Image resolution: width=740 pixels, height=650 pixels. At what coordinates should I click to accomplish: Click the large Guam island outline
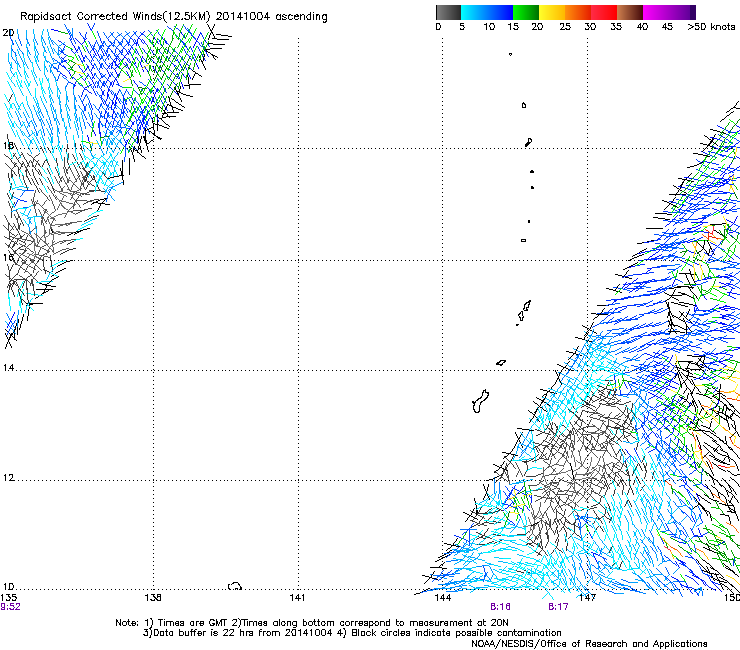pos(480,401)
